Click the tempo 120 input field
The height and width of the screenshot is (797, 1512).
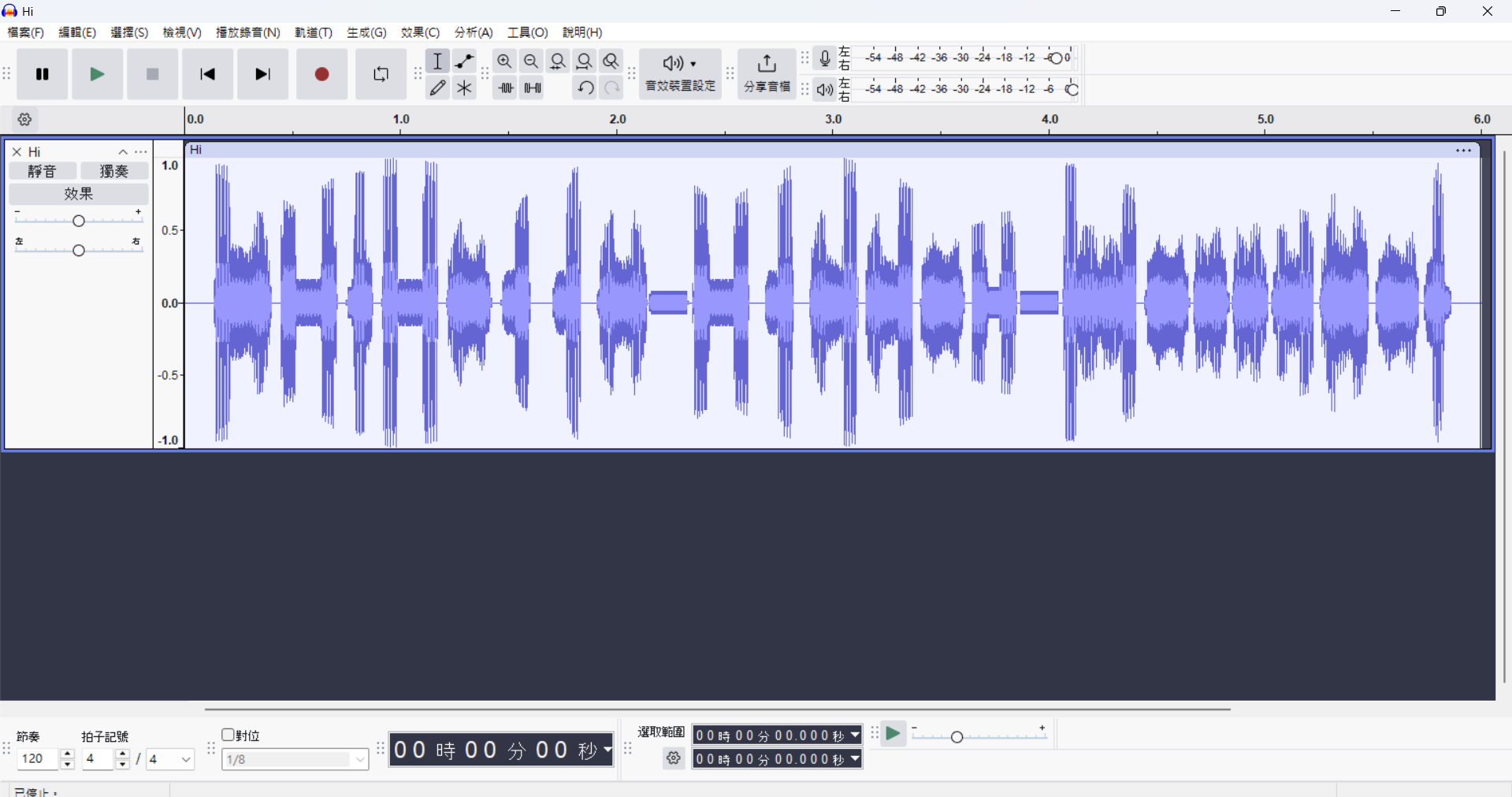tap(38, 759)
